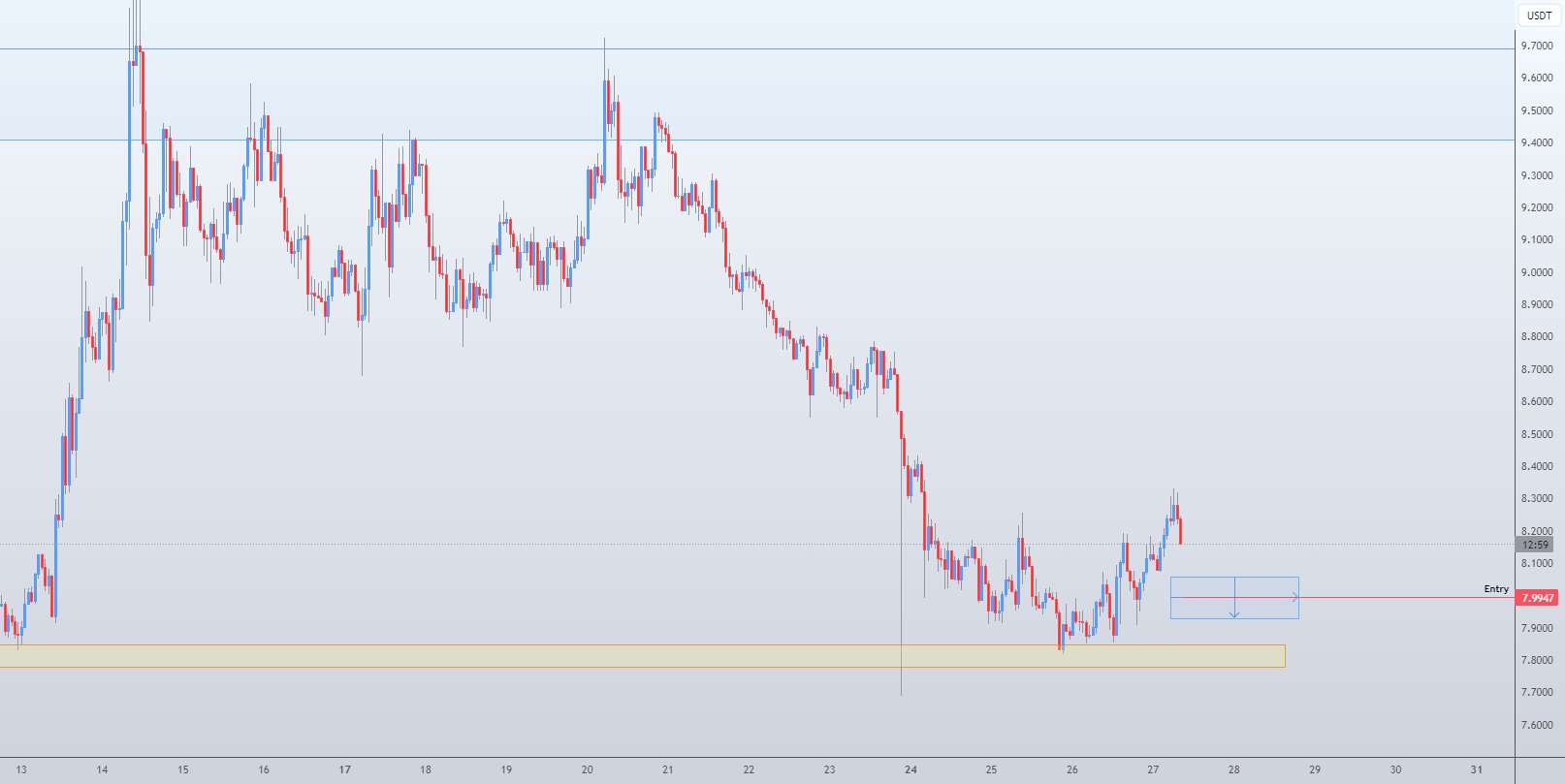Click the 9.2000 price axis label
Image resolution: width=1565 pixels, height=784 pixels.
(1537, 207)
